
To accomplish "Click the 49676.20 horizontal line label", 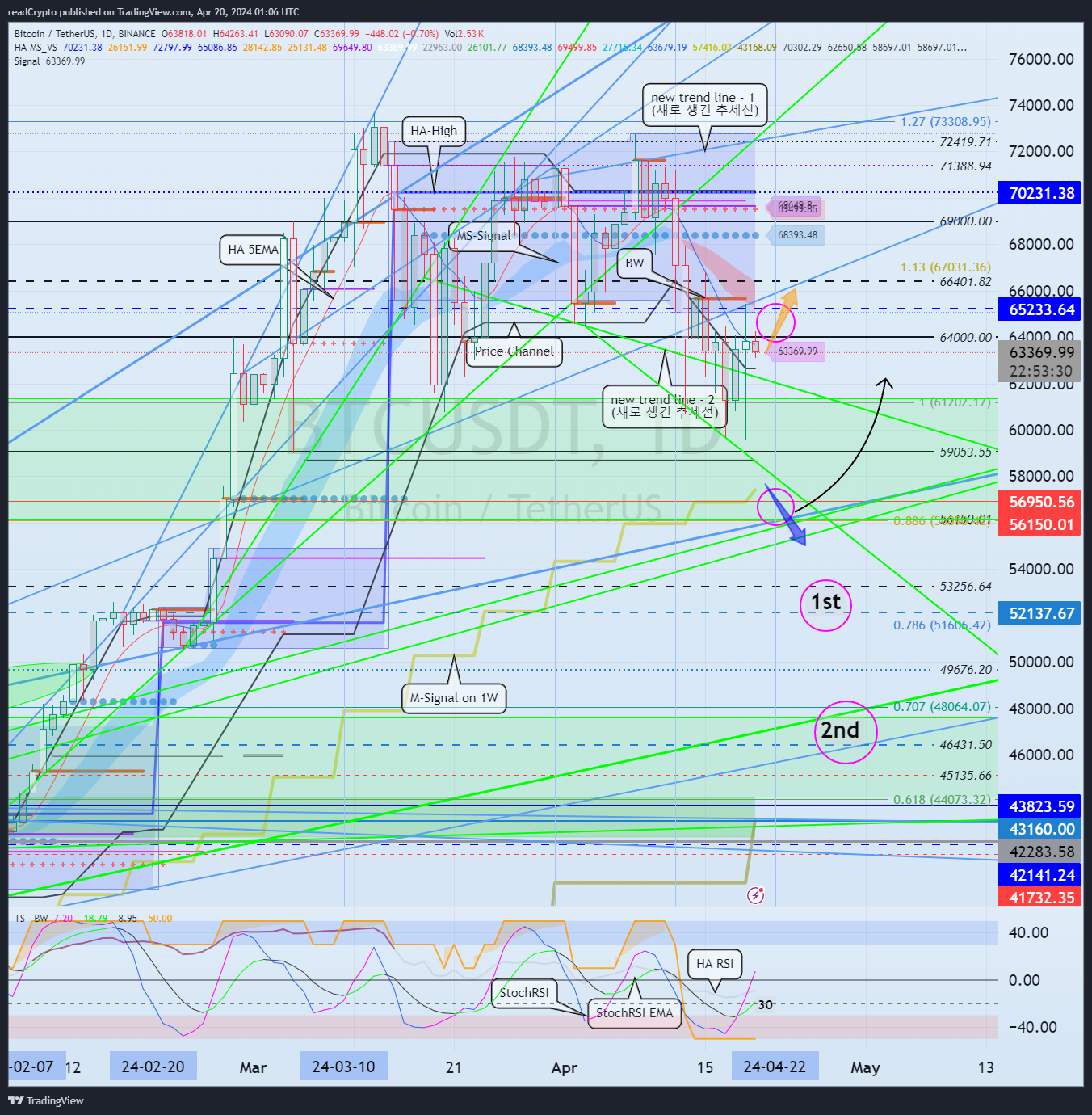I will (x=965, y=670).
